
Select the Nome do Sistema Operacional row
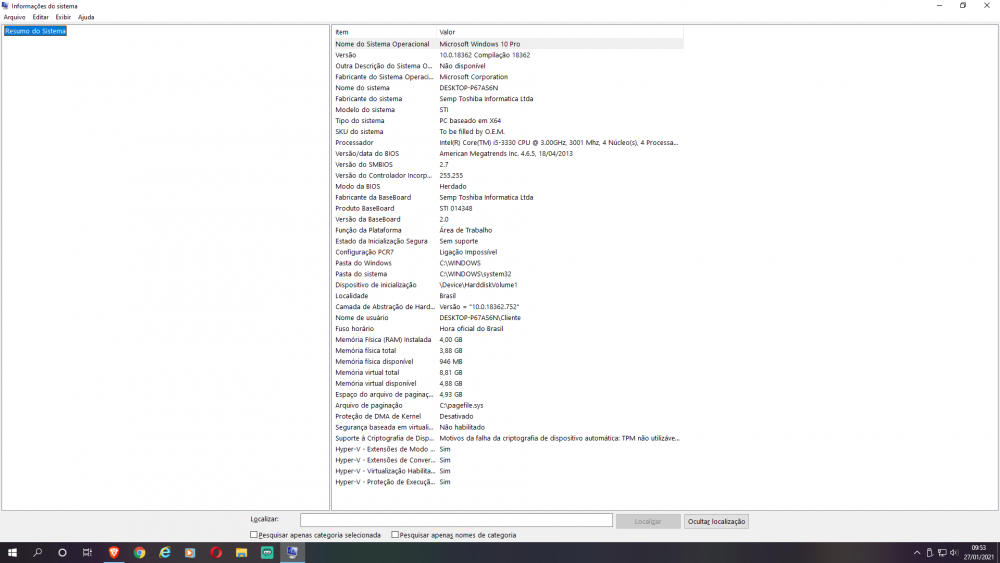coord(508,44)
